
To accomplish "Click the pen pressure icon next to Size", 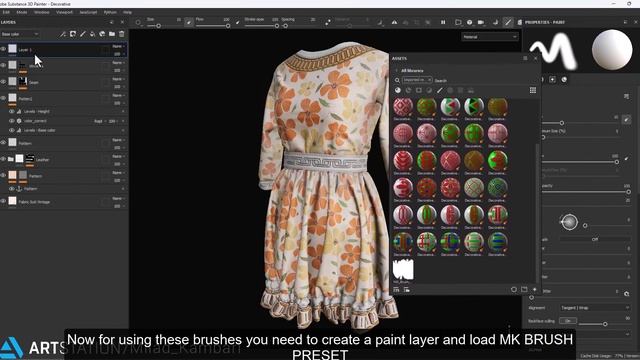I will pos(189,22).
